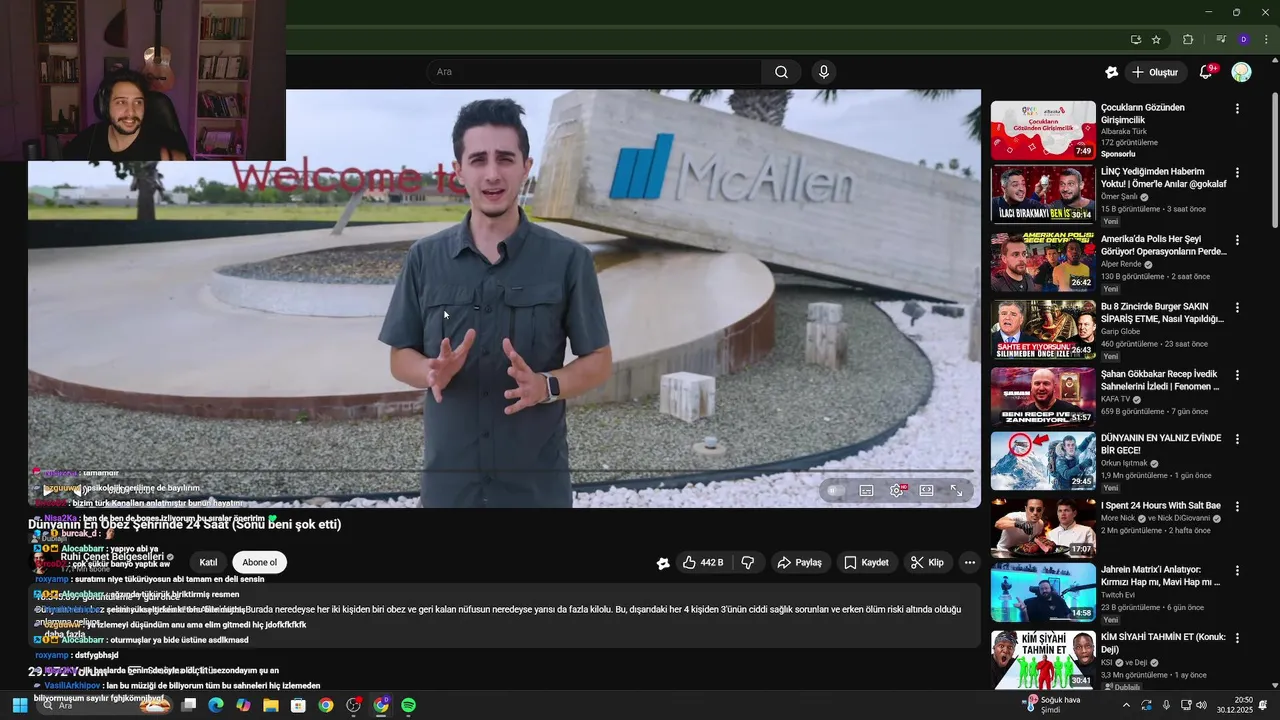Open player settings gear icon
This screenshot has height=720, width=1280.
(897, 490)
